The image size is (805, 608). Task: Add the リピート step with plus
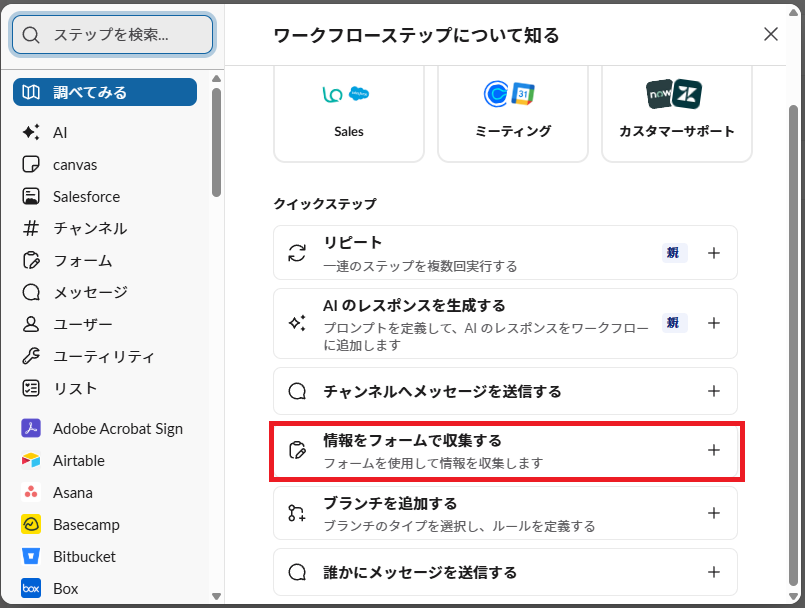coord(714,253)
